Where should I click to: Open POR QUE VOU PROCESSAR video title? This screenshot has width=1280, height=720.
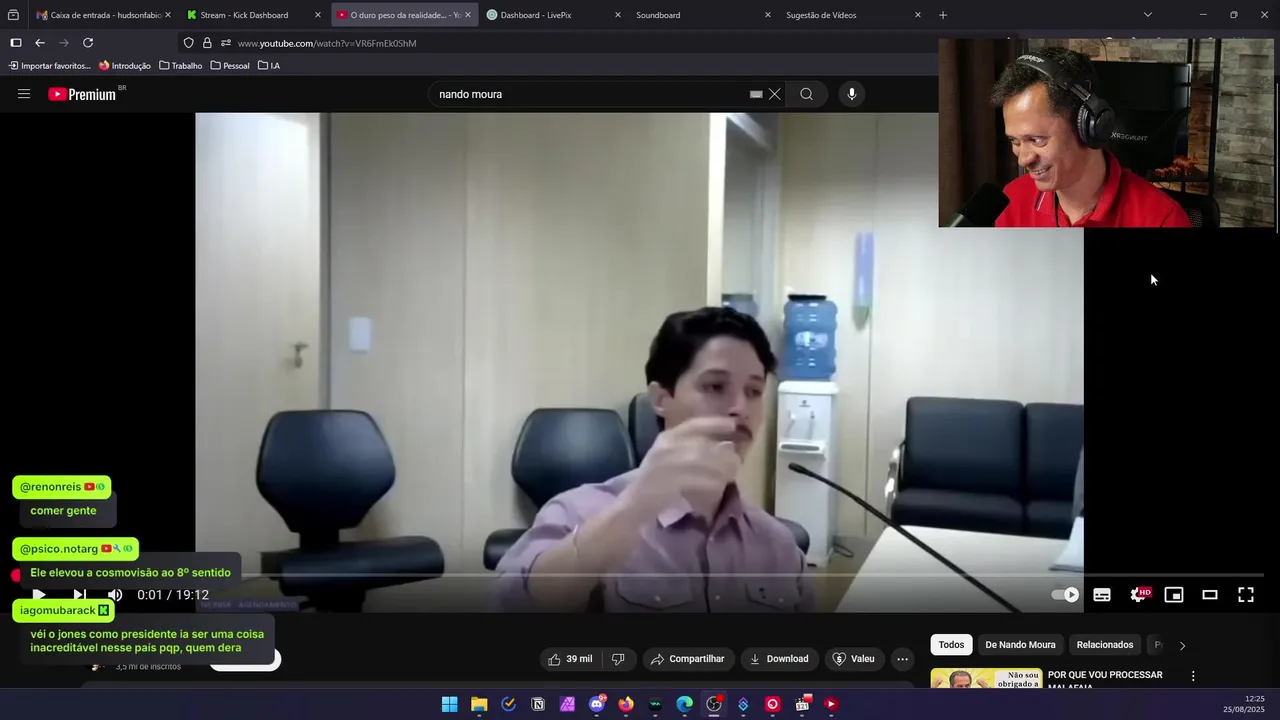pyautogui.click(x=1105, y=679)
